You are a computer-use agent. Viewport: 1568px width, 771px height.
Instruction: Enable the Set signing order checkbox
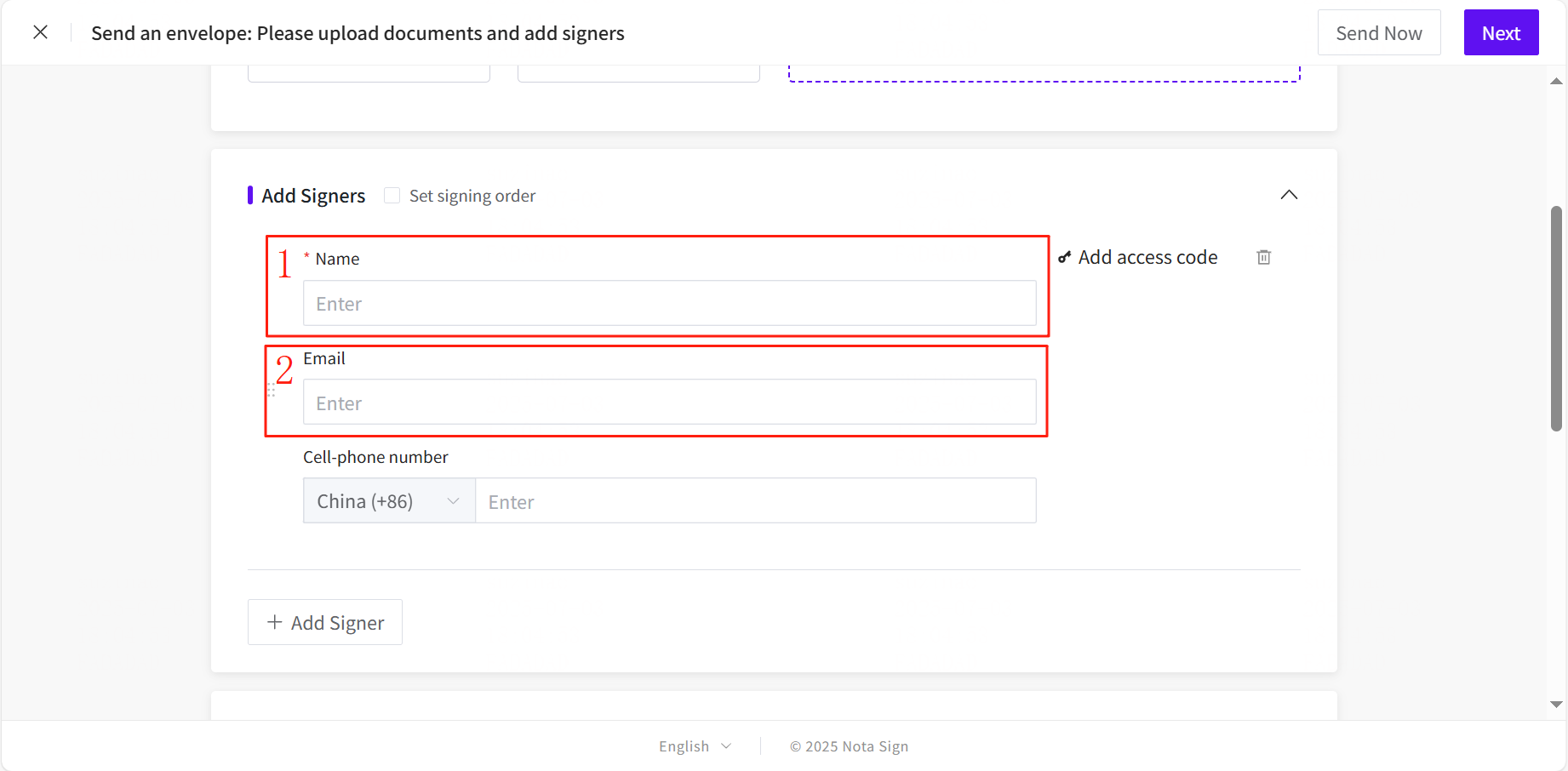tap(392, 196)
